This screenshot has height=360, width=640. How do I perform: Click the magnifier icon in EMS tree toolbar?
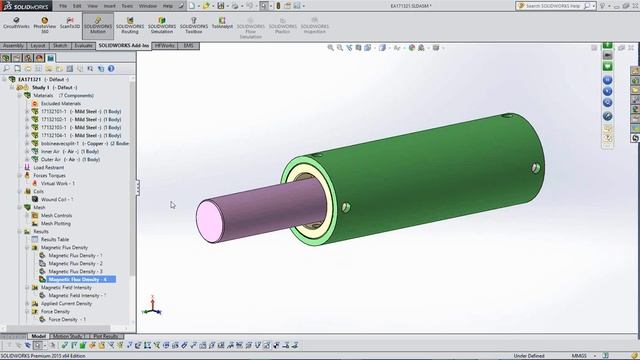6,69
